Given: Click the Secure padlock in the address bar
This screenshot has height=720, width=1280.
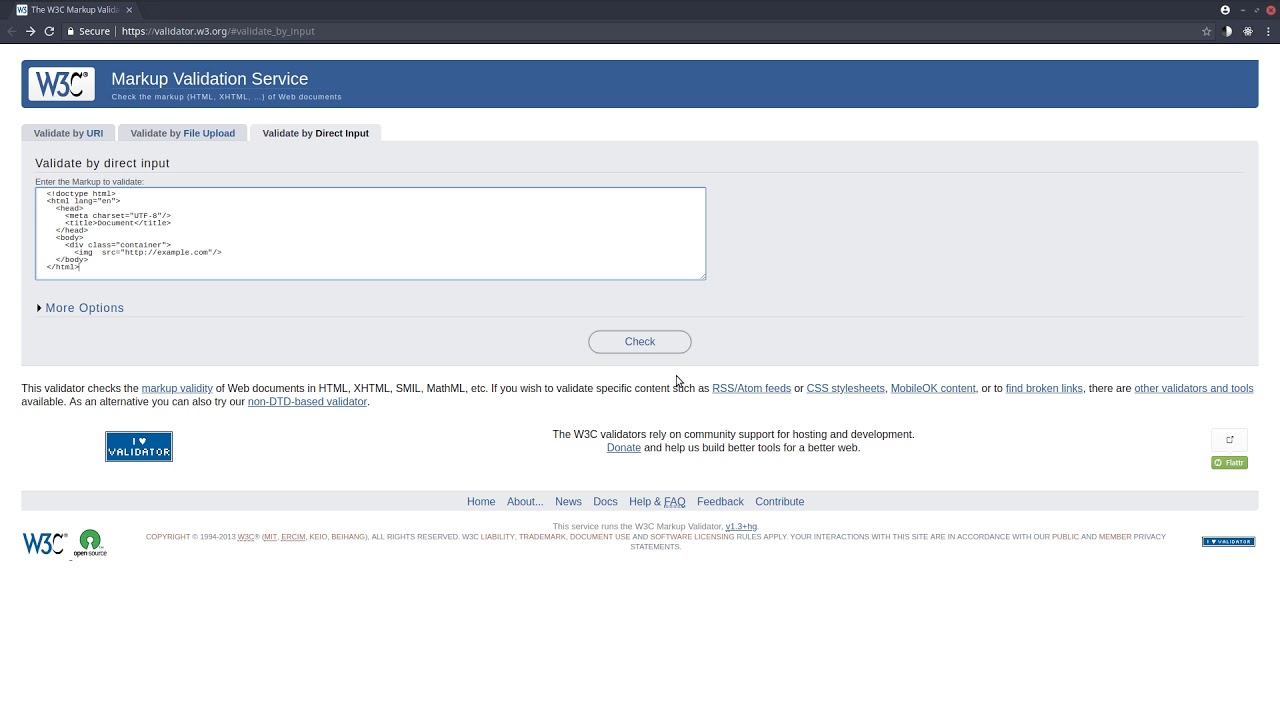Looking at the screenshot, I should (x=71, y=31).
